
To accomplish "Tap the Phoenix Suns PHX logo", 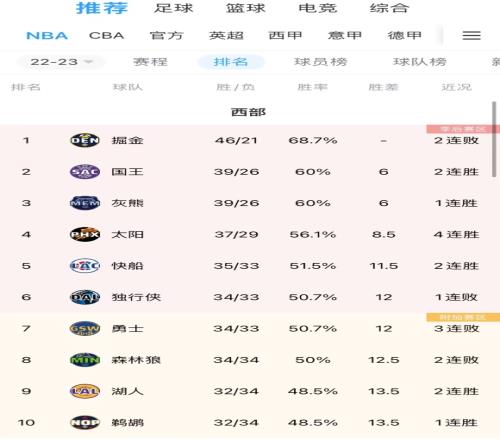I will click(85, 234).
